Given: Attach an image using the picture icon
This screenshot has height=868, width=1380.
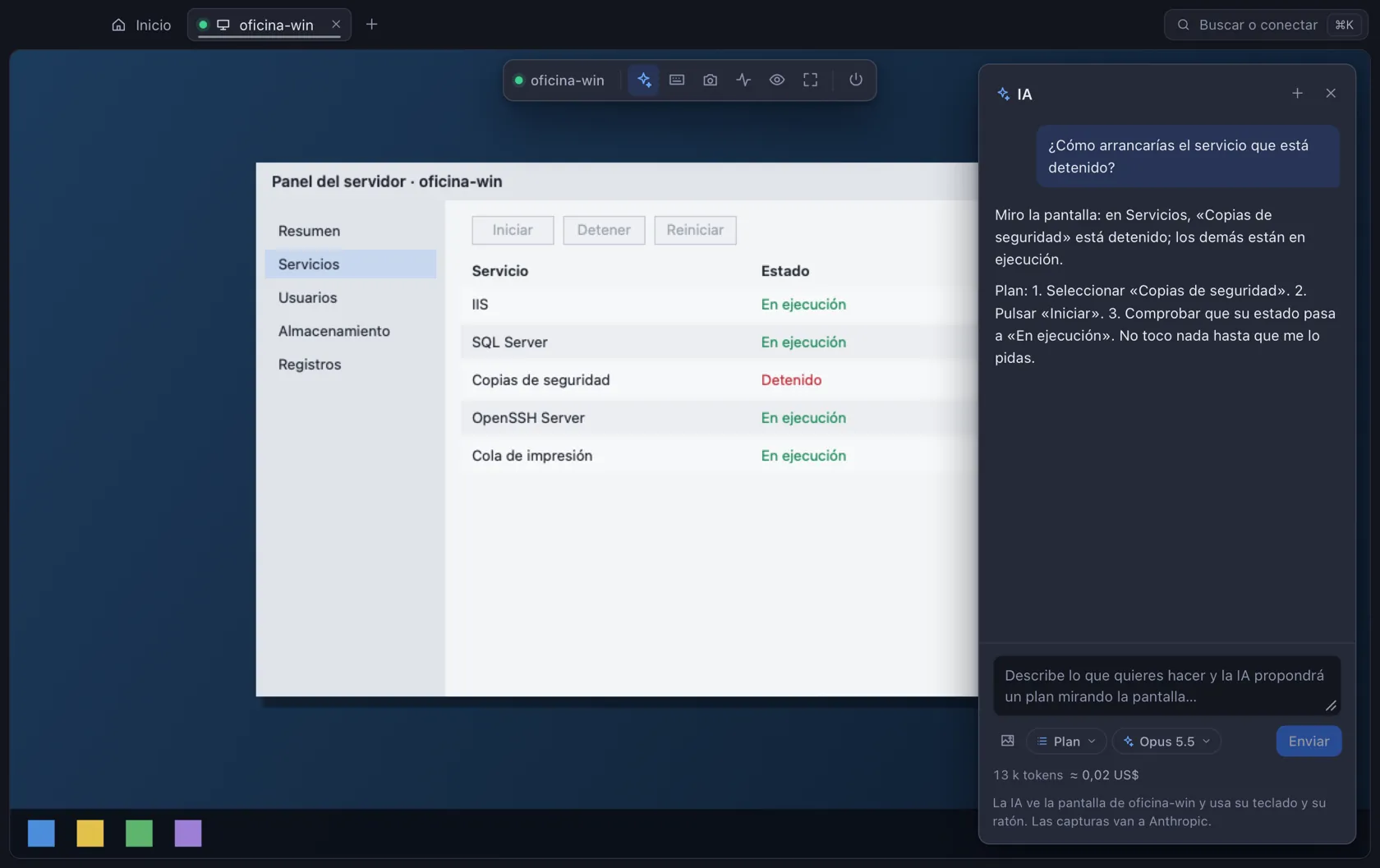Looking at the screenshot, I should (1008, 741).
